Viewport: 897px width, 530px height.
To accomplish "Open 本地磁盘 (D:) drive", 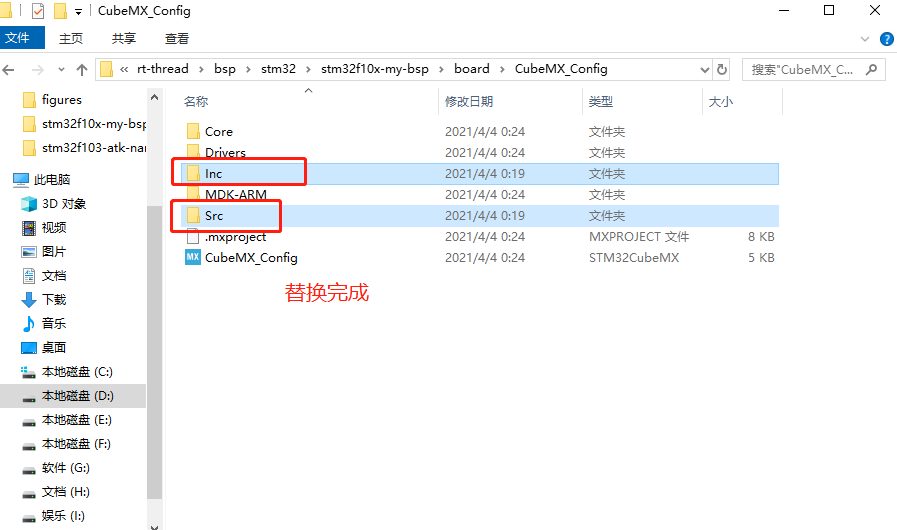I will (77, 396).
